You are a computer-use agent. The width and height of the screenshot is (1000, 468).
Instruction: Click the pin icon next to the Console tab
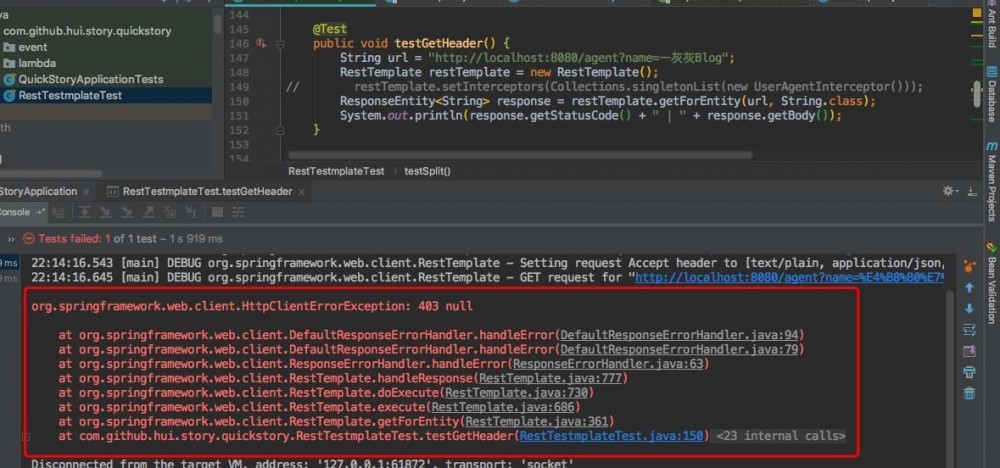(40, 212)
